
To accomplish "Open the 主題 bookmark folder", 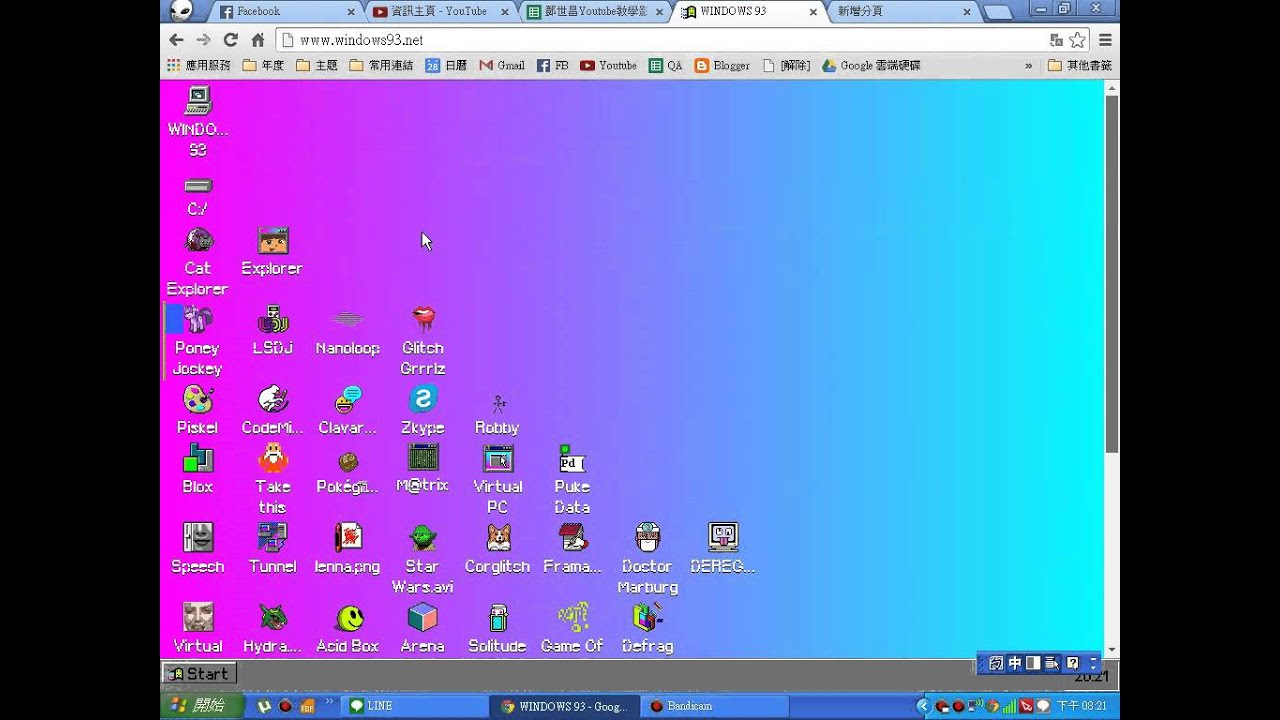I will (x=317, y=65).
